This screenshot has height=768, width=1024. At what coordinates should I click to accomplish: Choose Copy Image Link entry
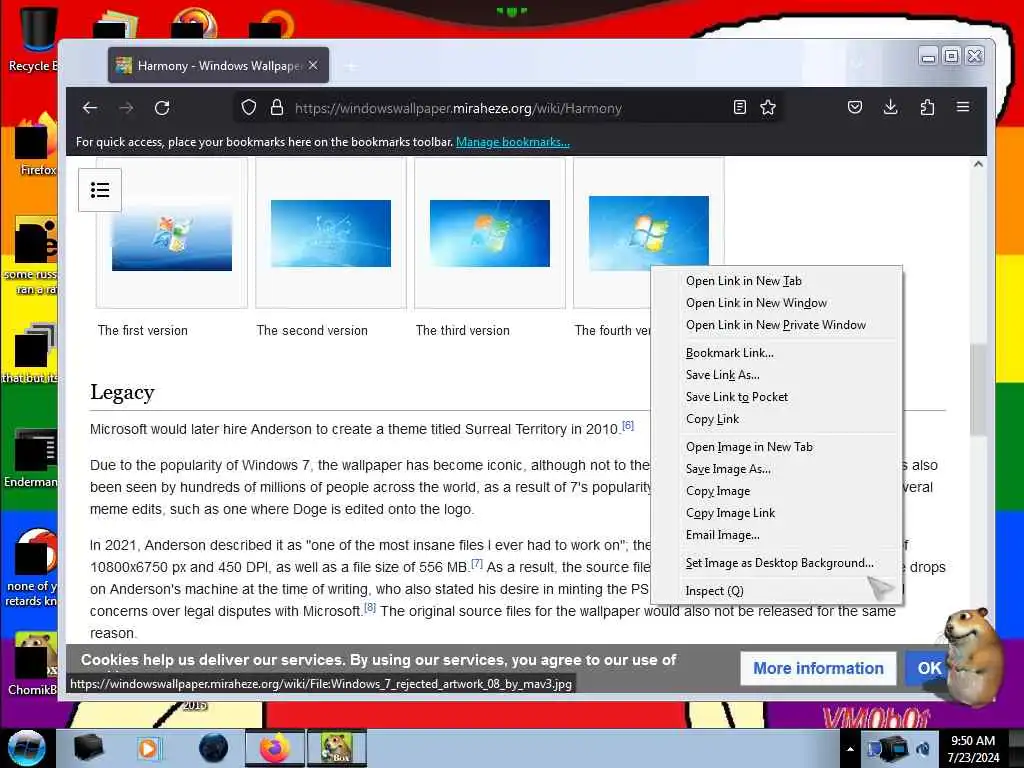pyautogui.click(x=776, y=513)
